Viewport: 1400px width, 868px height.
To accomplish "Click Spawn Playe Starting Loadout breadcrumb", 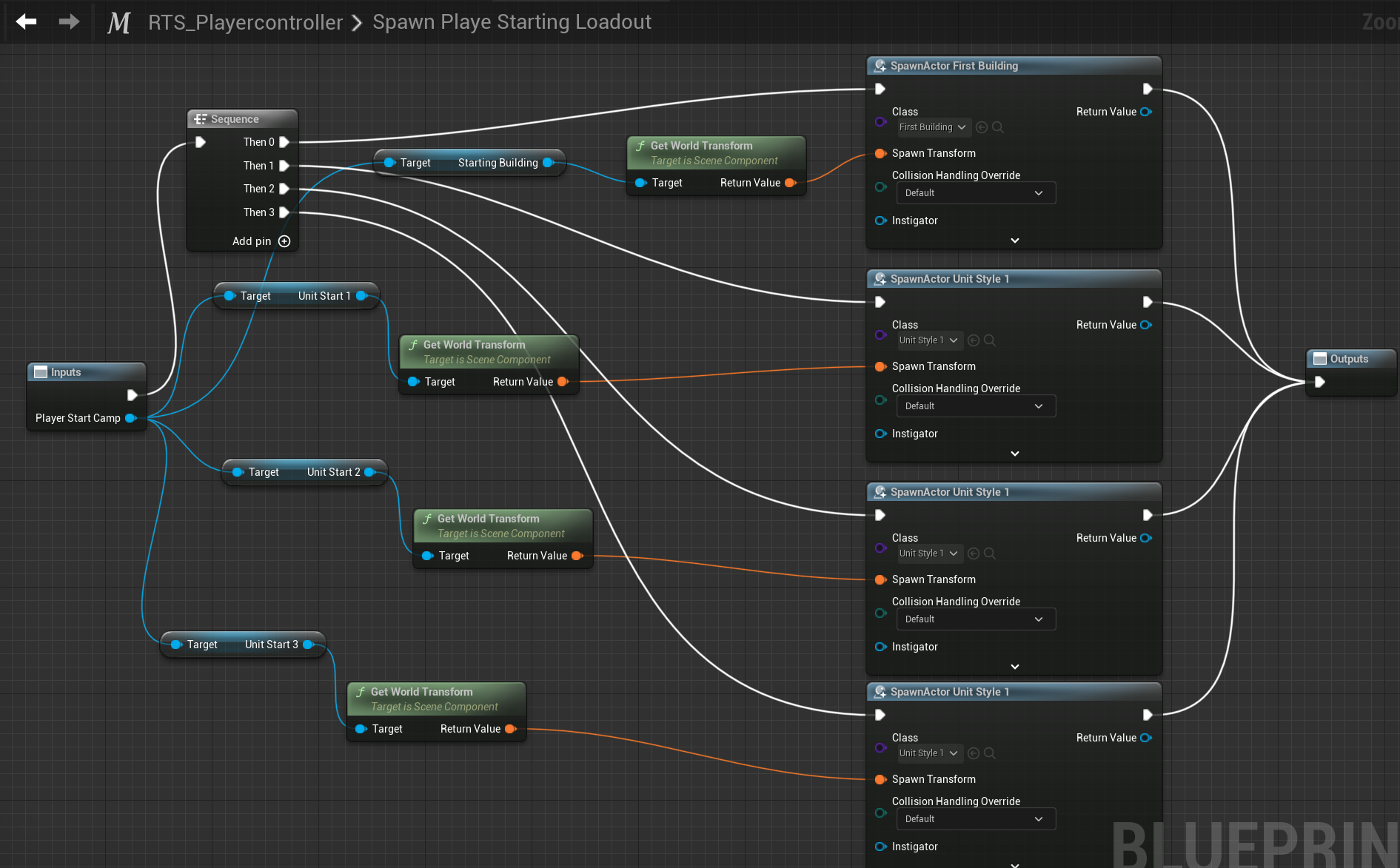I will (512, 22).
